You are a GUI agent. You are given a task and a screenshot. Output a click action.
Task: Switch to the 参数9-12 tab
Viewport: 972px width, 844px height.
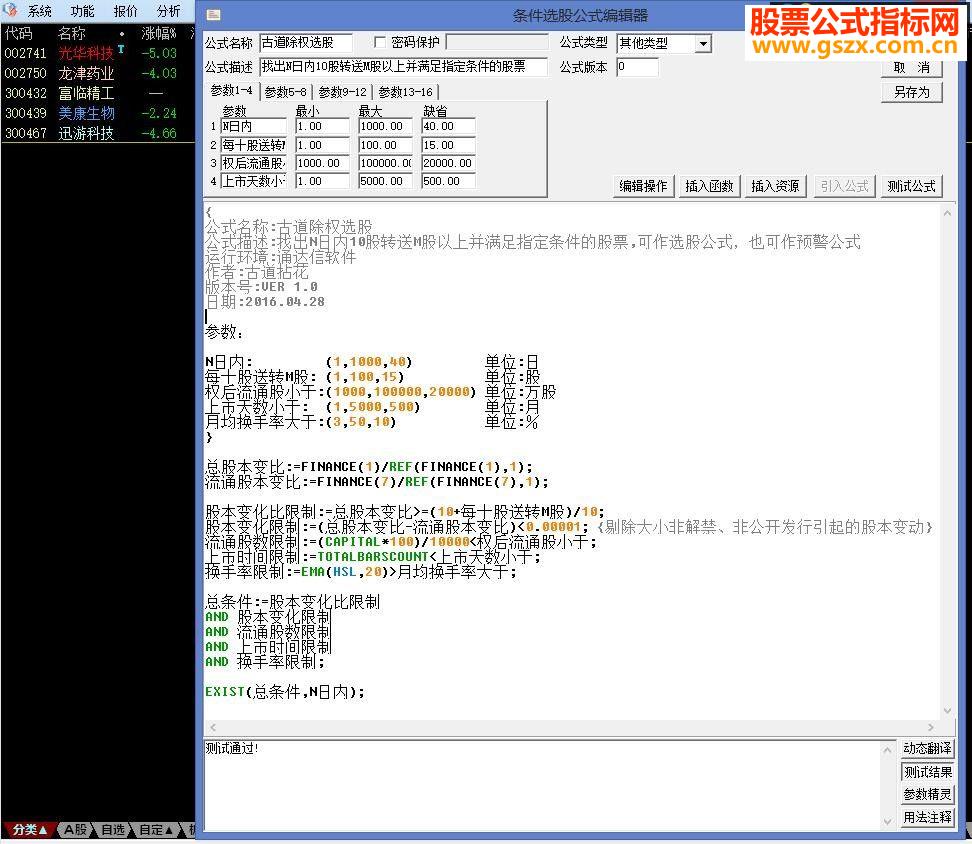pos(342,92)
